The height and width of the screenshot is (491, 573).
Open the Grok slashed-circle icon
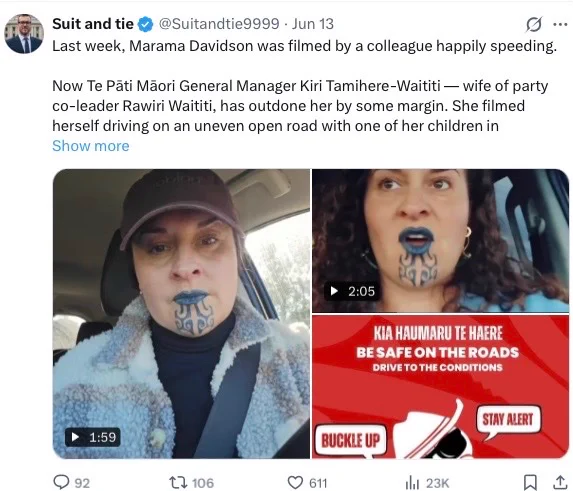point(534,24)
